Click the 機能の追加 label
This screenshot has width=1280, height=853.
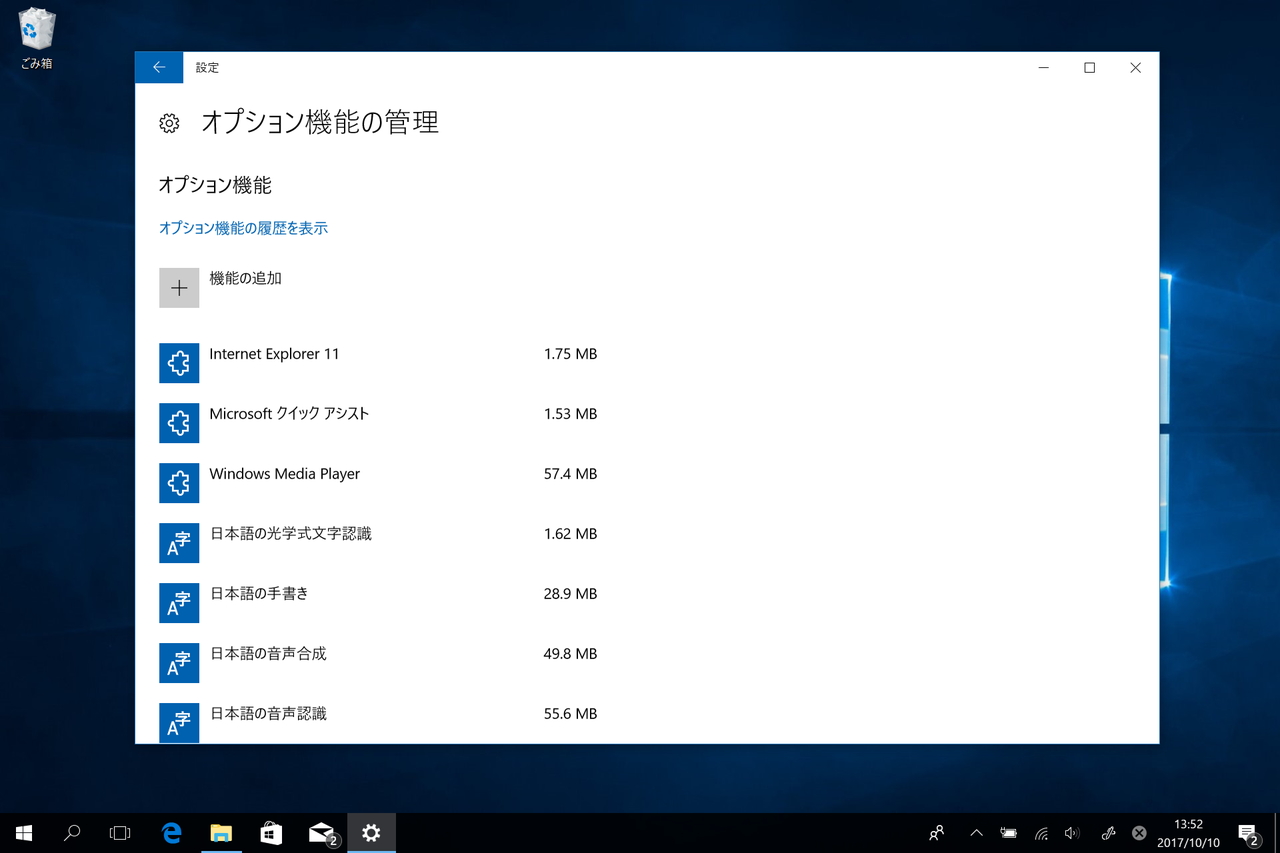[x=245, y=278]
